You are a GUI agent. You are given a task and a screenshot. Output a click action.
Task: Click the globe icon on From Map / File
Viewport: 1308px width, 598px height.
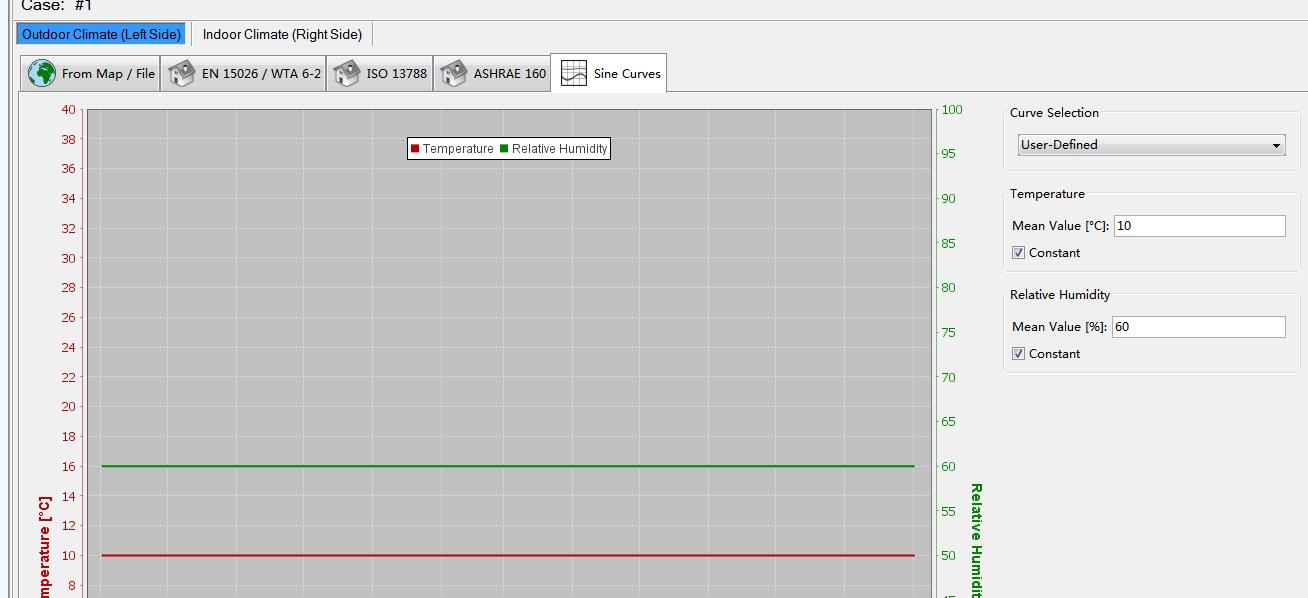pyautogui.click(x=42, y=73)
